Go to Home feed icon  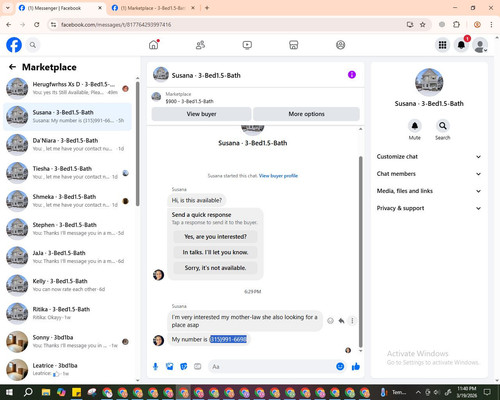pyautogui.click(x=154, y=45)
